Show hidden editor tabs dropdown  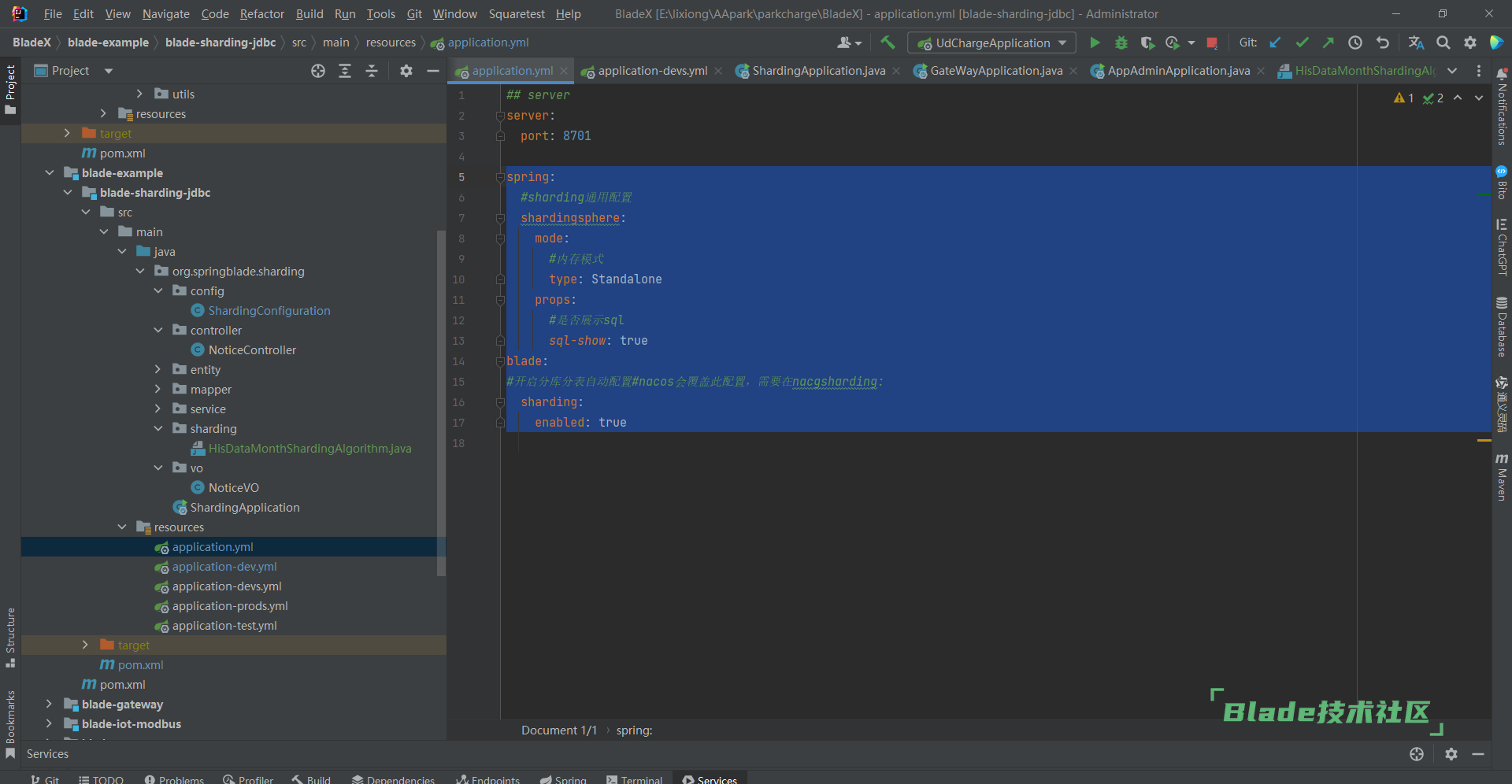click(1452, 71)
